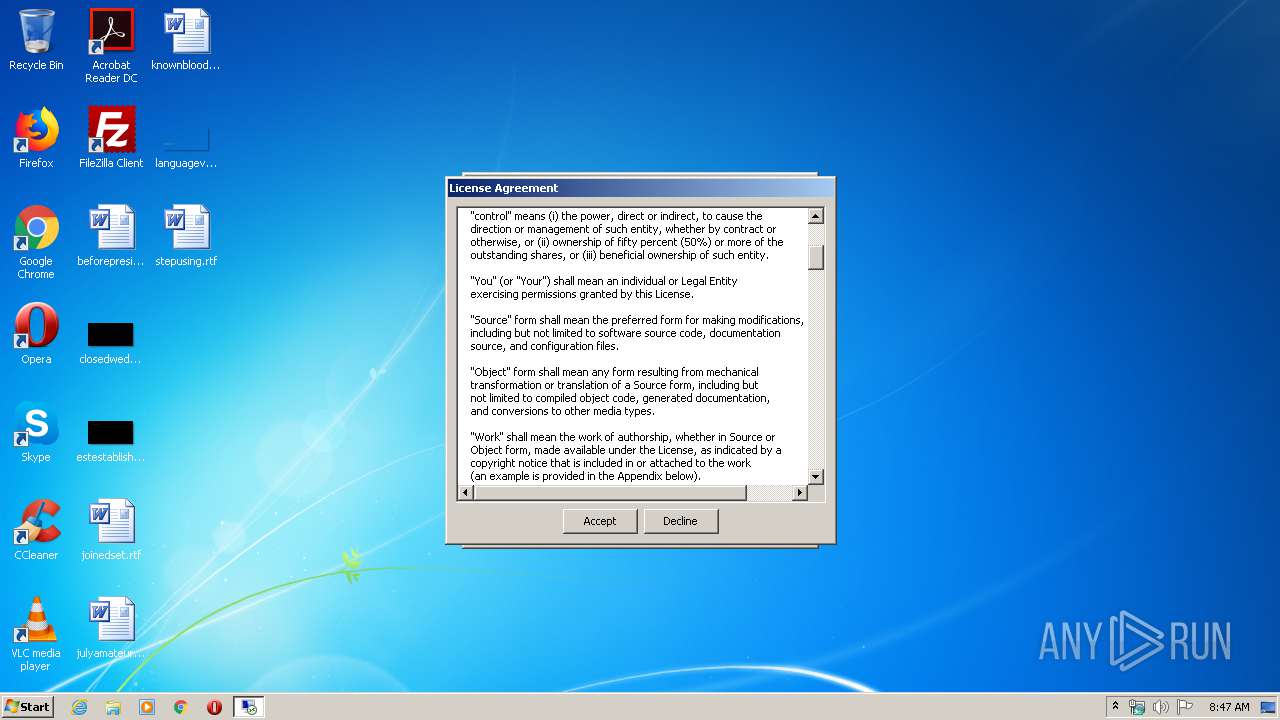Click the "Work" shall mean paragraph

click(x=626, y=456)
